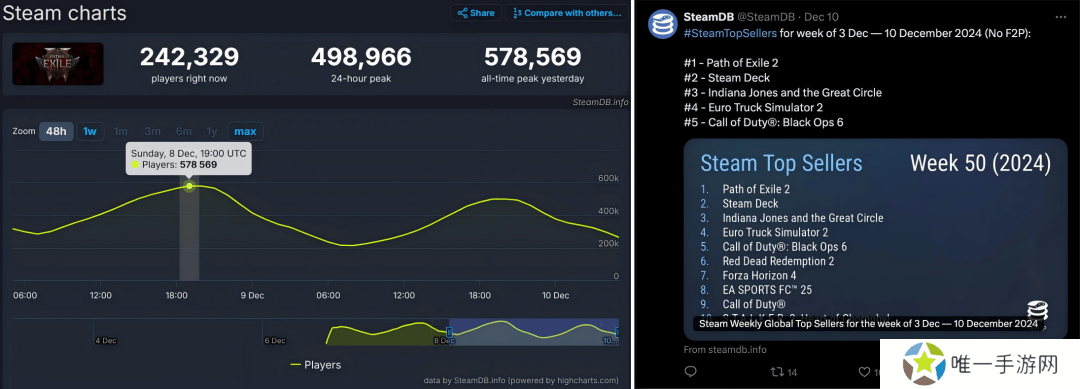This screenshot has width=1080, height=389.
Task: Click the retweet icon with 14
Action: click(x=783, y=372)
